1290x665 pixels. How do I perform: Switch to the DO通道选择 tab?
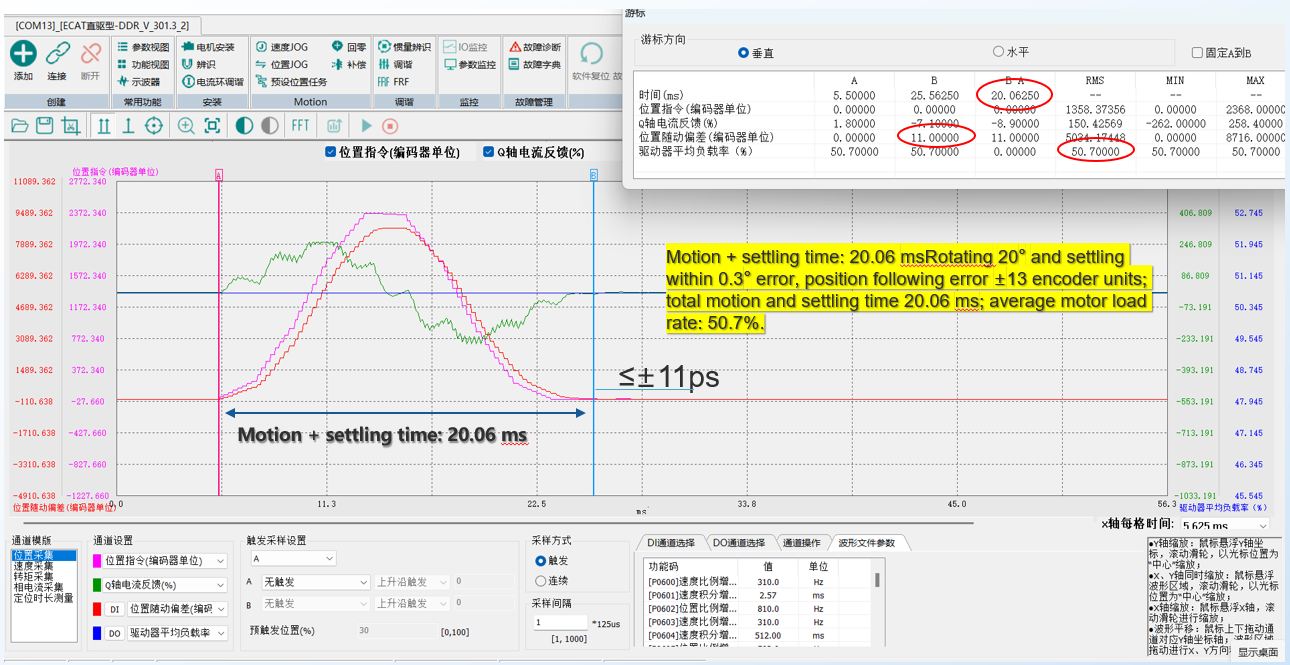tap(738, 543)
